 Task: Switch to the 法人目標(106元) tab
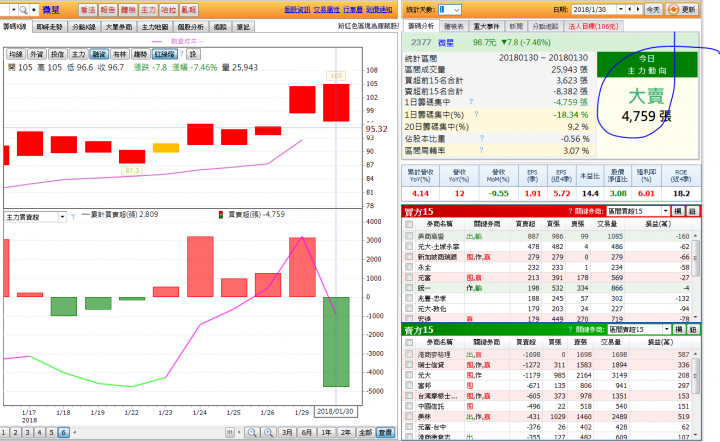tap(593, 27)
